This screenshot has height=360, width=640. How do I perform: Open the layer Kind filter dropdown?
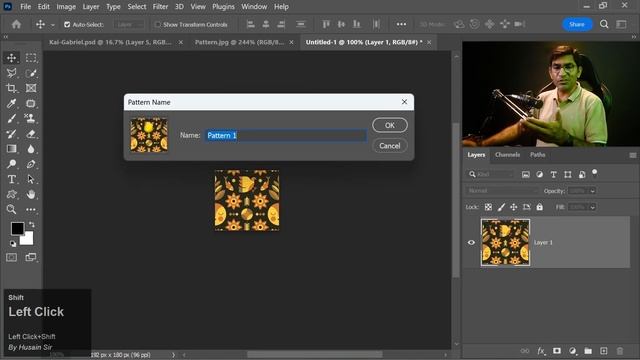491,174
